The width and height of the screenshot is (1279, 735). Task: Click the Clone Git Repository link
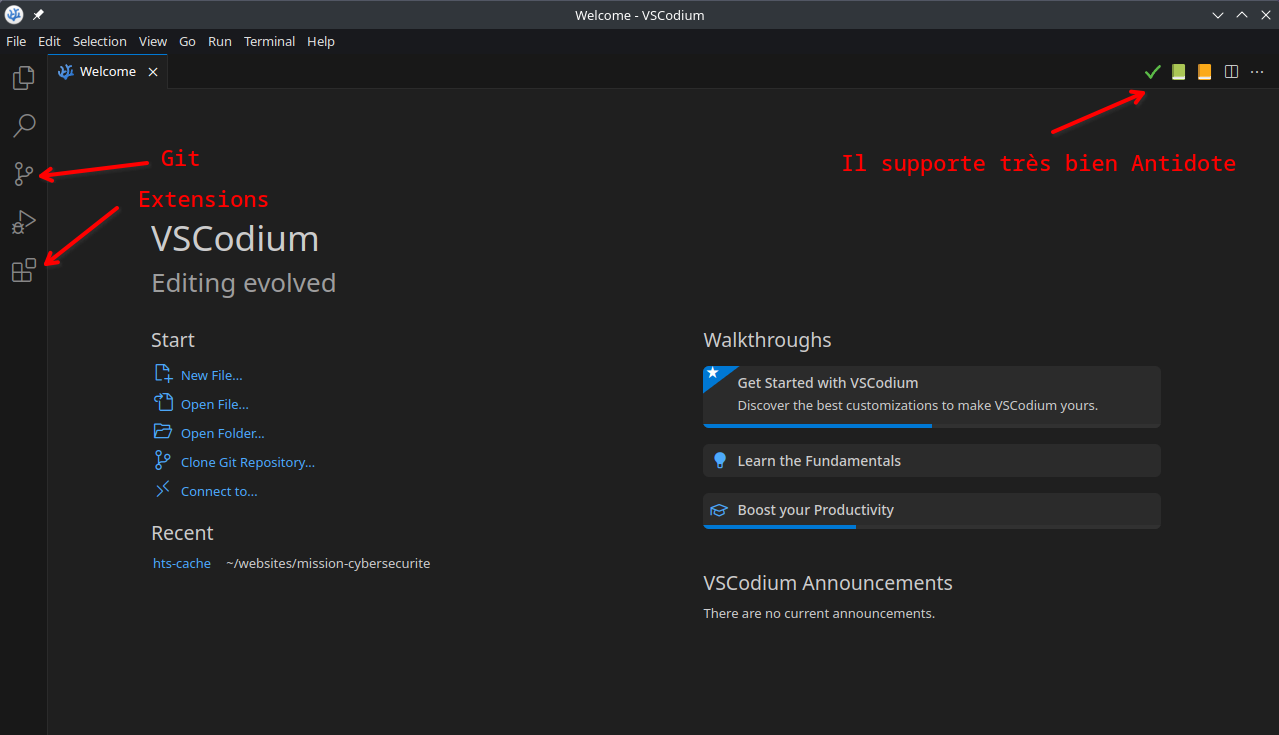[x=246, y=461]
